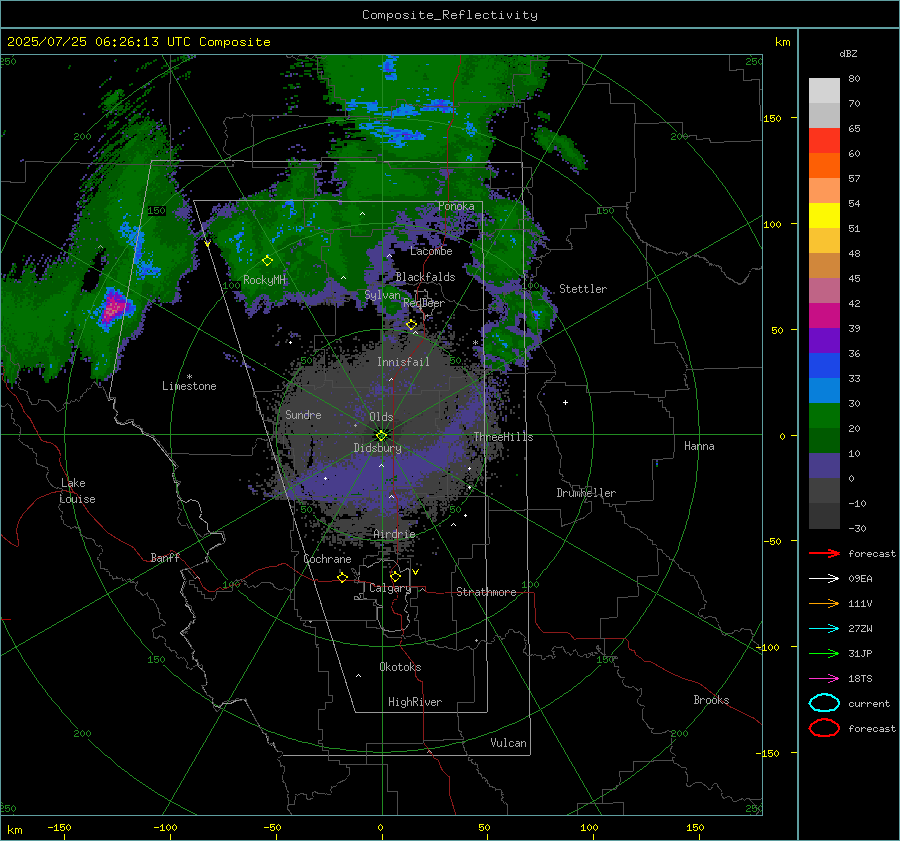Click the red forecast ellipse symbol
Screen dimensions: 900x841
[x=824, y=728]
